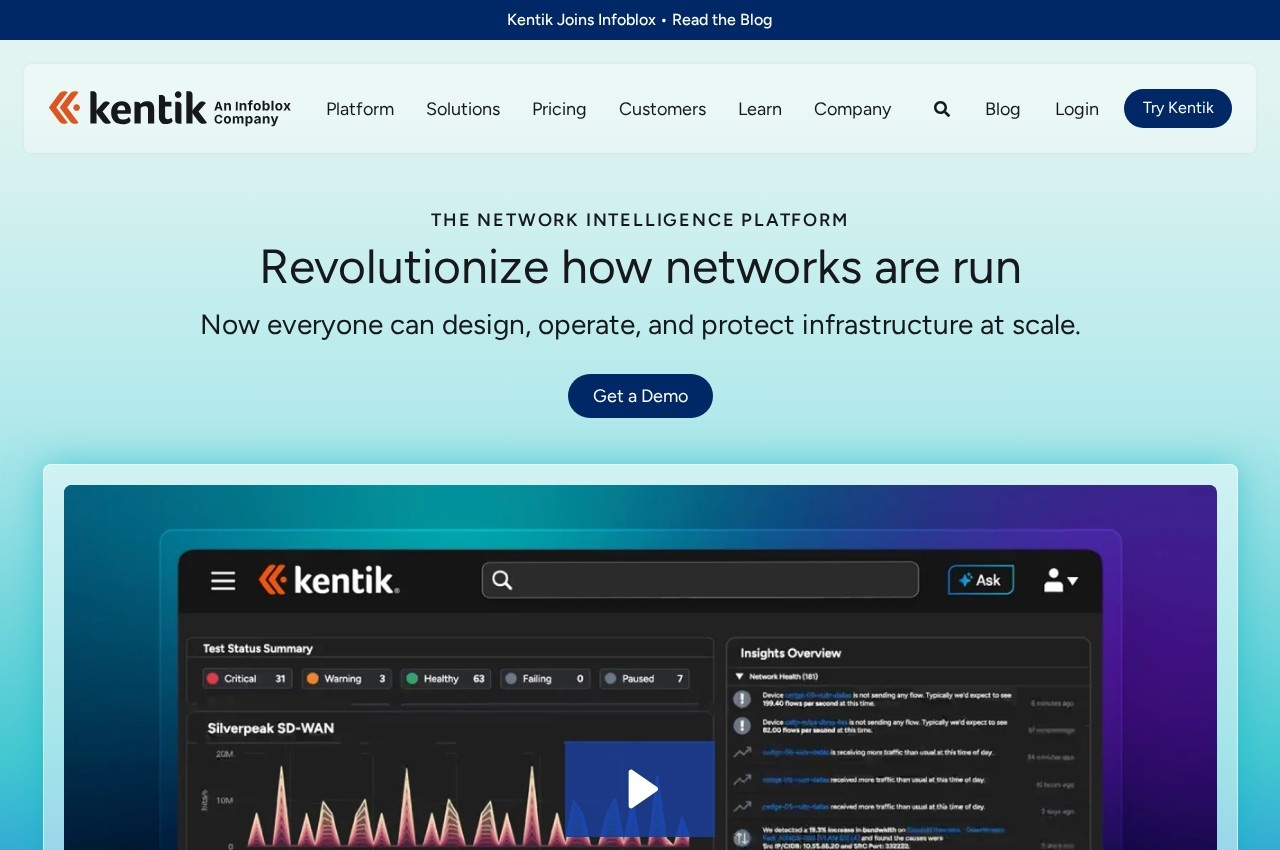Open the Solutions menu
This screenshot has width=1280, height=850.
463,109
